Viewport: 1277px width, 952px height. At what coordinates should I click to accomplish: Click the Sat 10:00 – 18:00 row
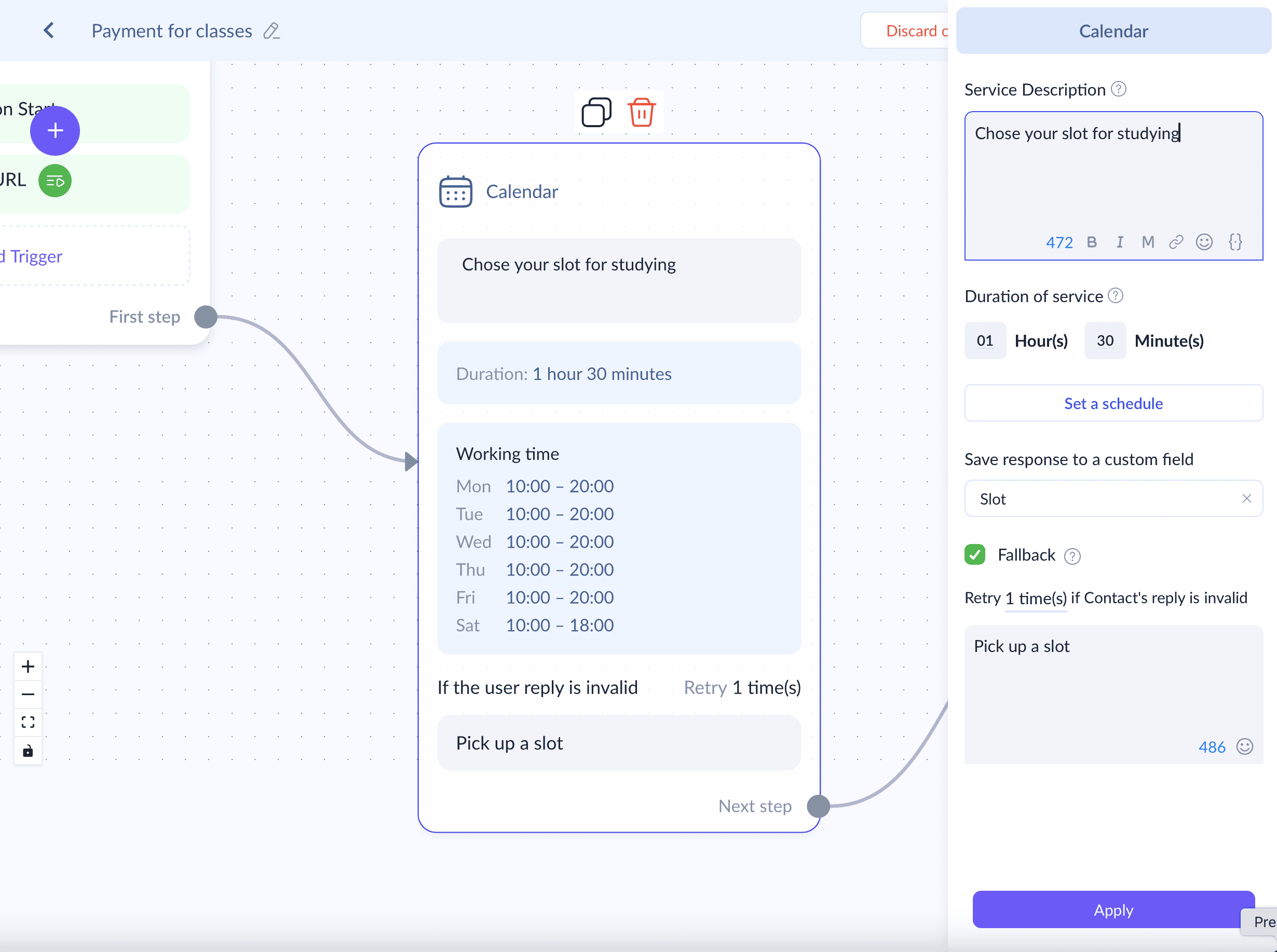535,625
